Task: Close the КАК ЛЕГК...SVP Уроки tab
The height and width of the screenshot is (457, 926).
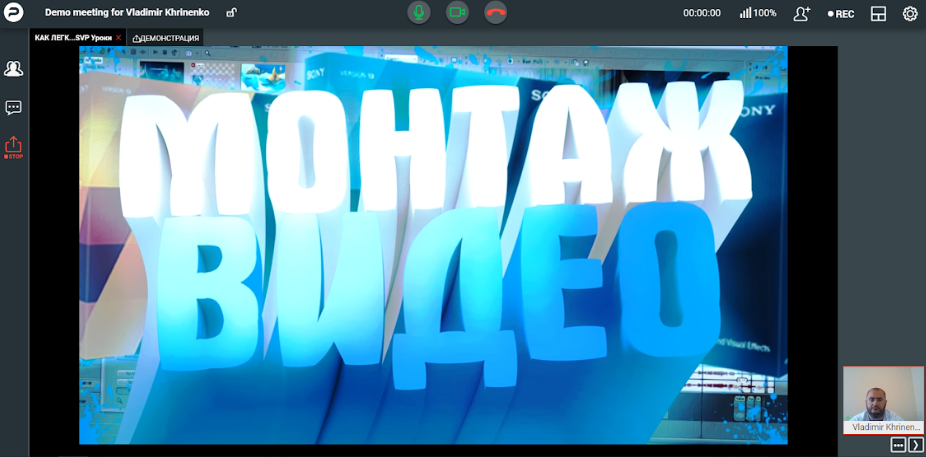Action: [119, 38]
